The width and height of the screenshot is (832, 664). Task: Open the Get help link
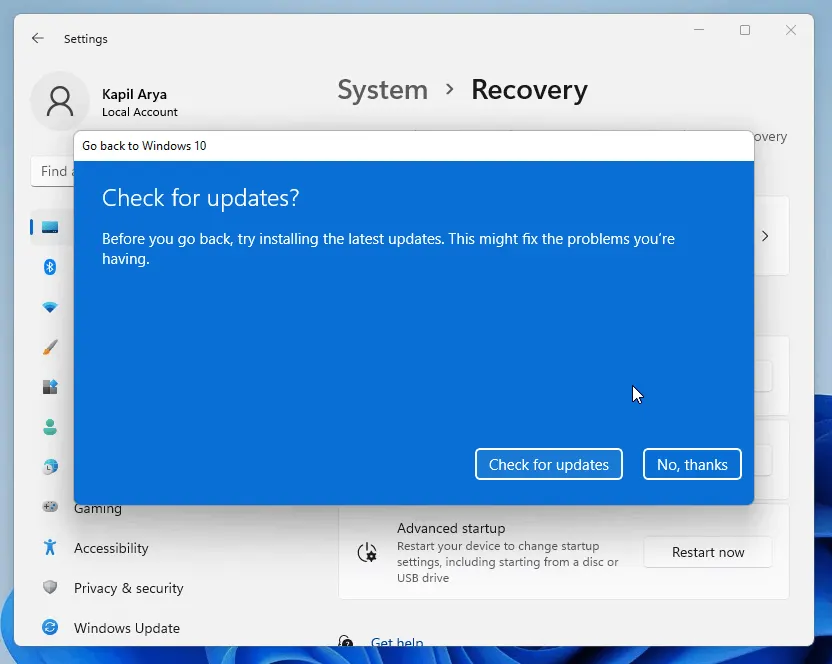click(397, 643)
